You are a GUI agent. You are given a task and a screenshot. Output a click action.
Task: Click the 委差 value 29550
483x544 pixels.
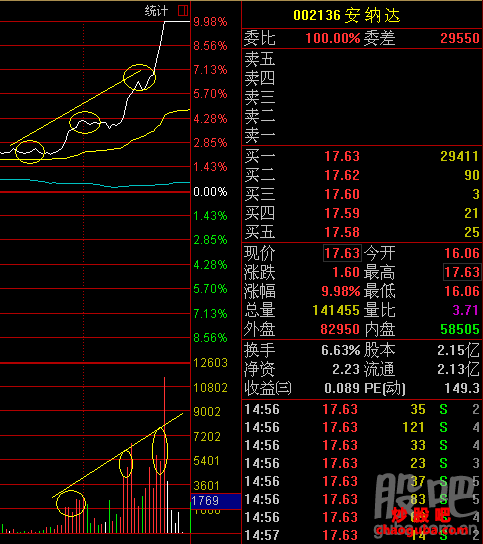point(460,38)
